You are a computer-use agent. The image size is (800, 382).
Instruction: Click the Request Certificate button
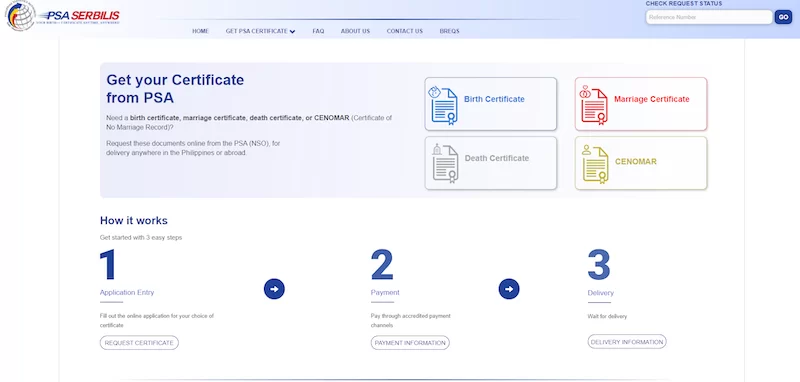click(139, 343)
